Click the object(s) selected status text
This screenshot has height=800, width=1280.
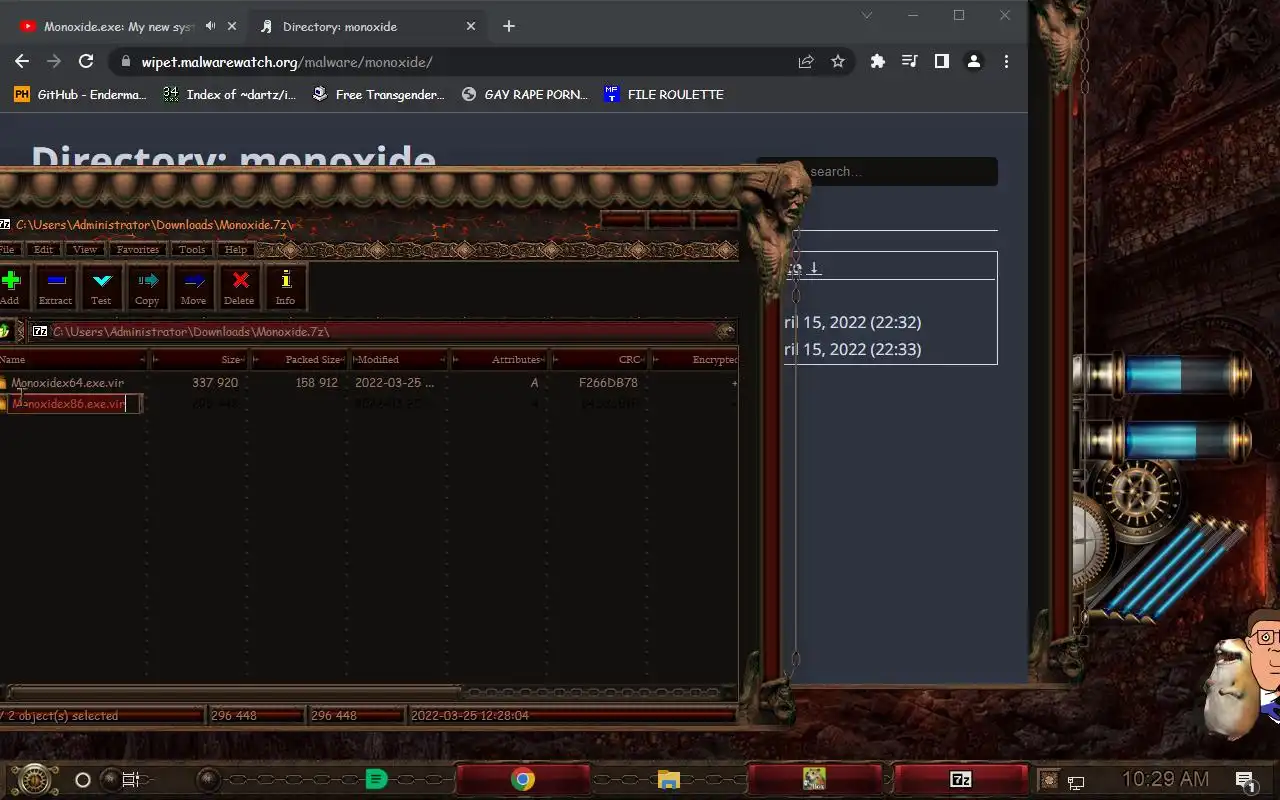coord(62,716)
